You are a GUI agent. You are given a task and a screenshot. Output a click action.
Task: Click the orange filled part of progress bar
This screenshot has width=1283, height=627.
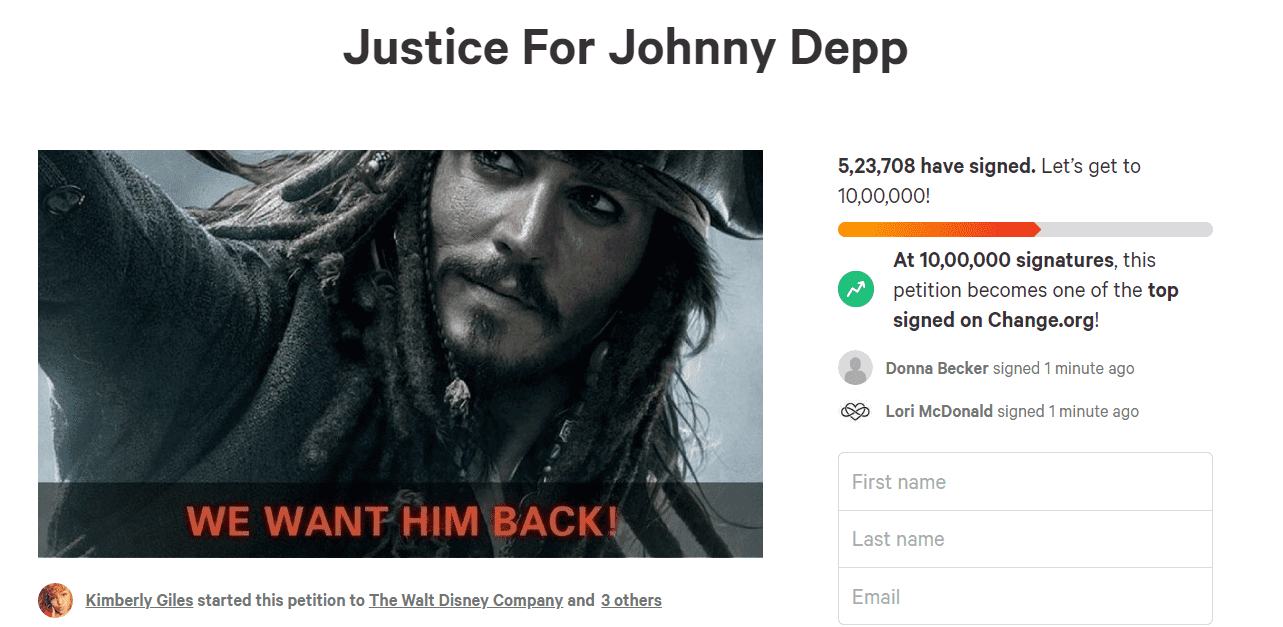938,230
